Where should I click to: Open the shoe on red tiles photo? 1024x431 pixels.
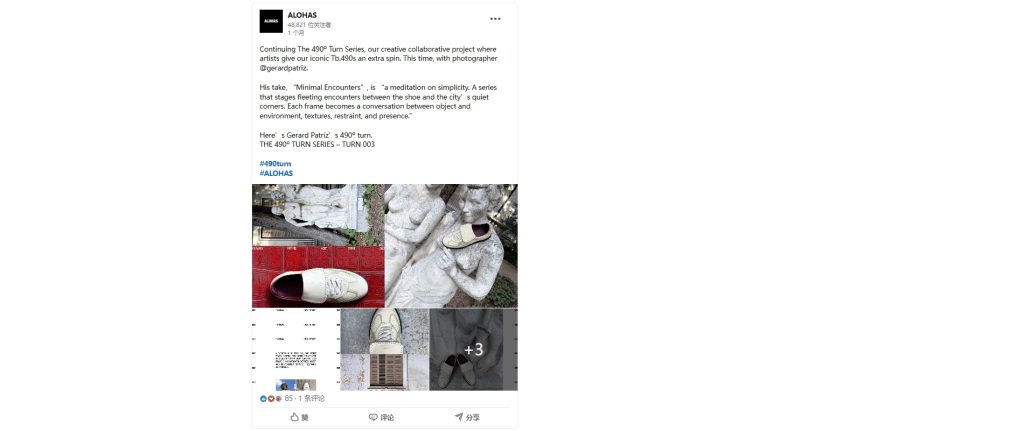pos(318,277)
